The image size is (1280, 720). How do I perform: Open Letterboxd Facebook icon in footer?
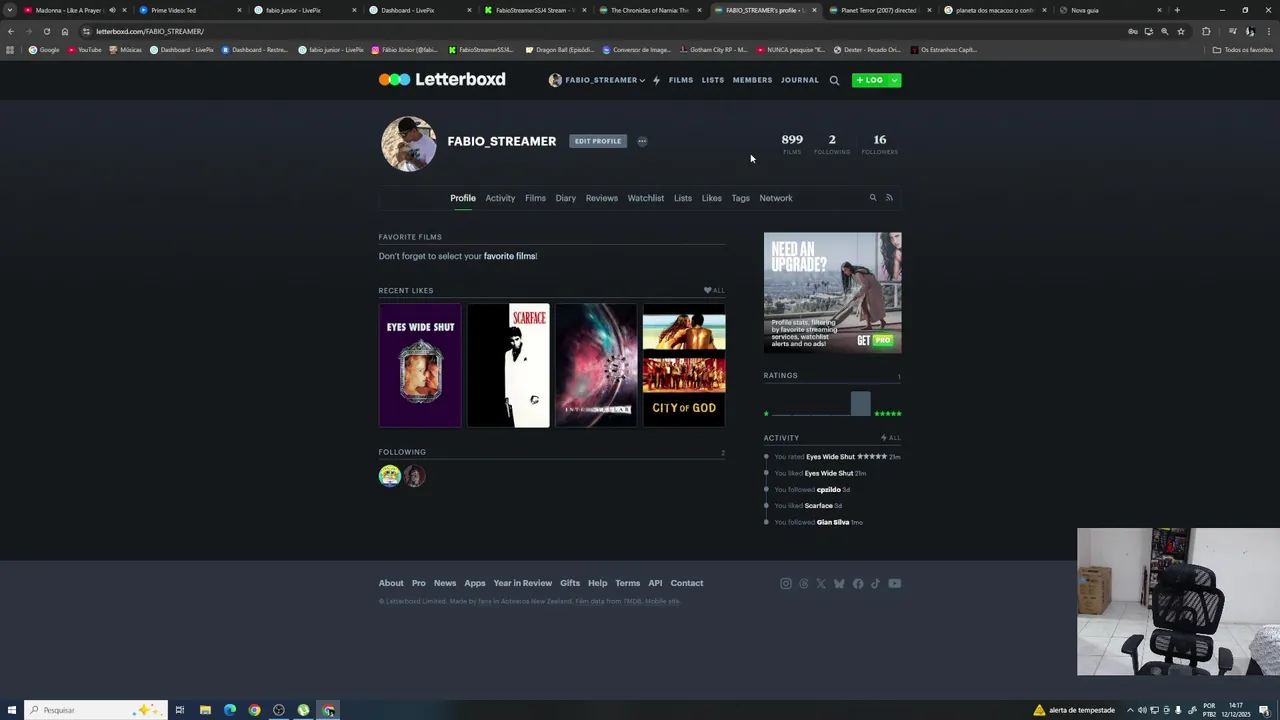click(x=858, y=584)
